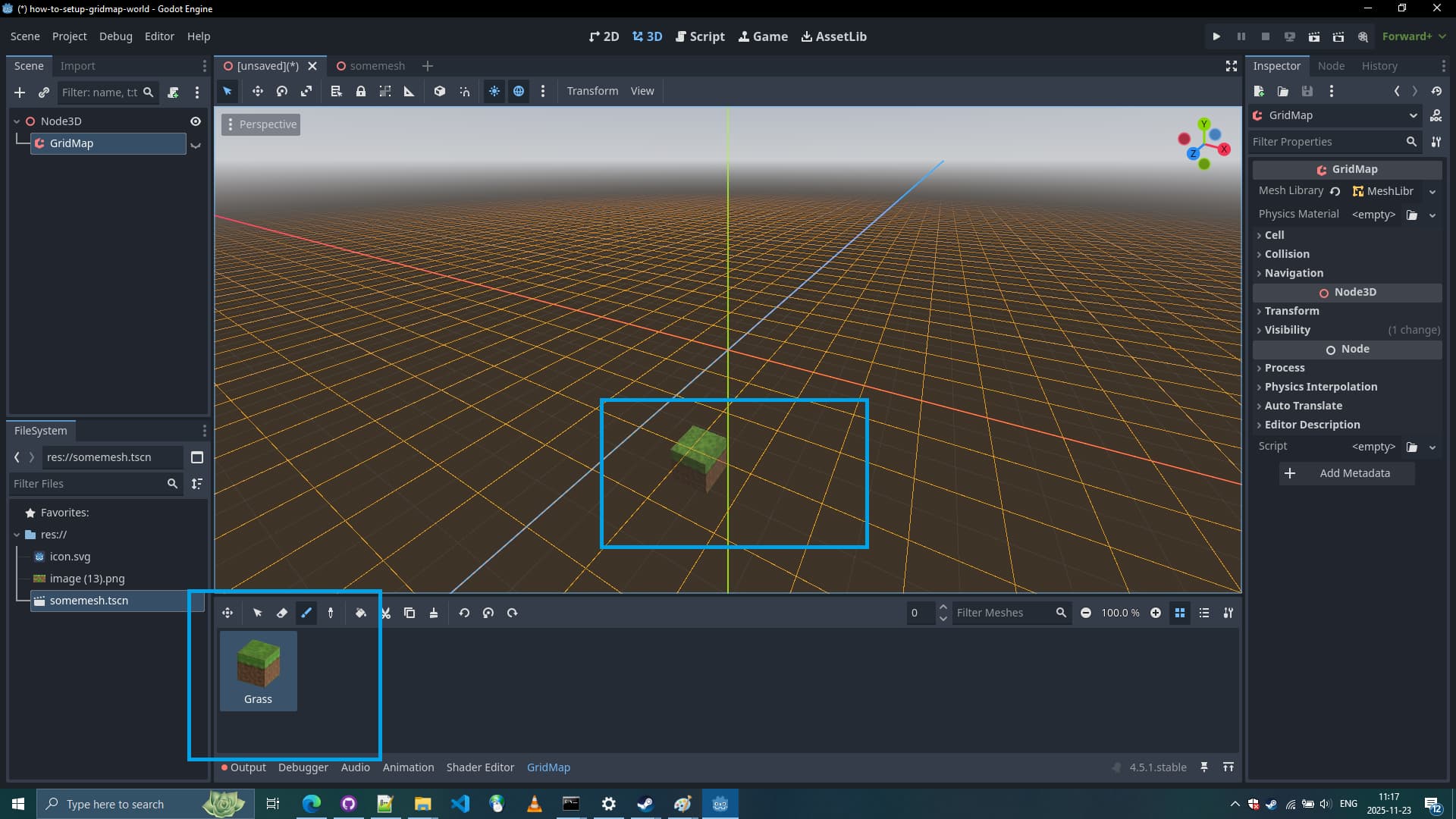
Task: Select the Grass mesh thumbnail
Action: coord(258,670)
